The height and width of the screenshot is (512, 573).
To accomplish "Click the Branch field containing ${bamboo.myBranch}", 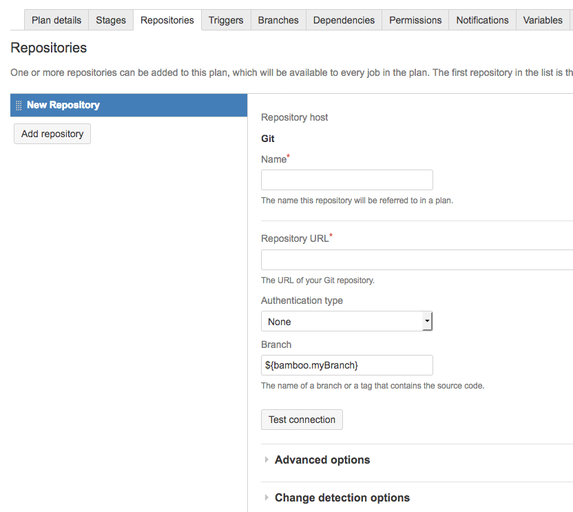I will 347,365.
